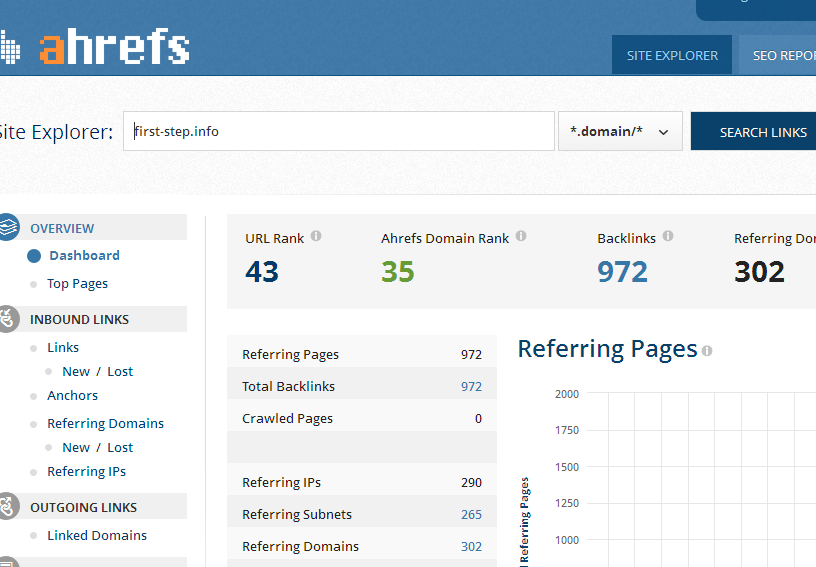Click the 2000 axis label on chart
Image resolution: width=816 pixels, height=567 pixels.
click(x=567, y=394)
